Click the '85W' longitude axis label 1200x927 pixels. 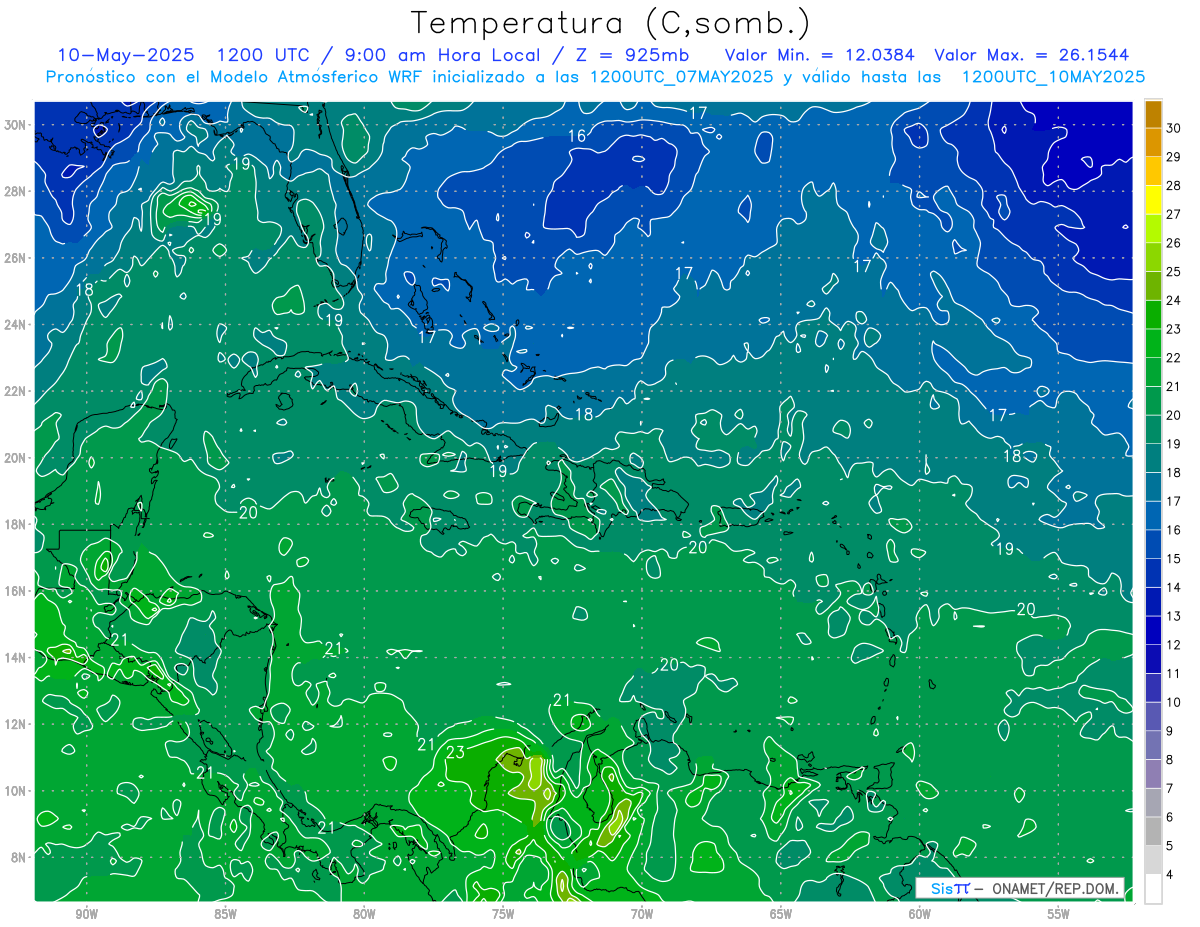click(x=225, y=914)
